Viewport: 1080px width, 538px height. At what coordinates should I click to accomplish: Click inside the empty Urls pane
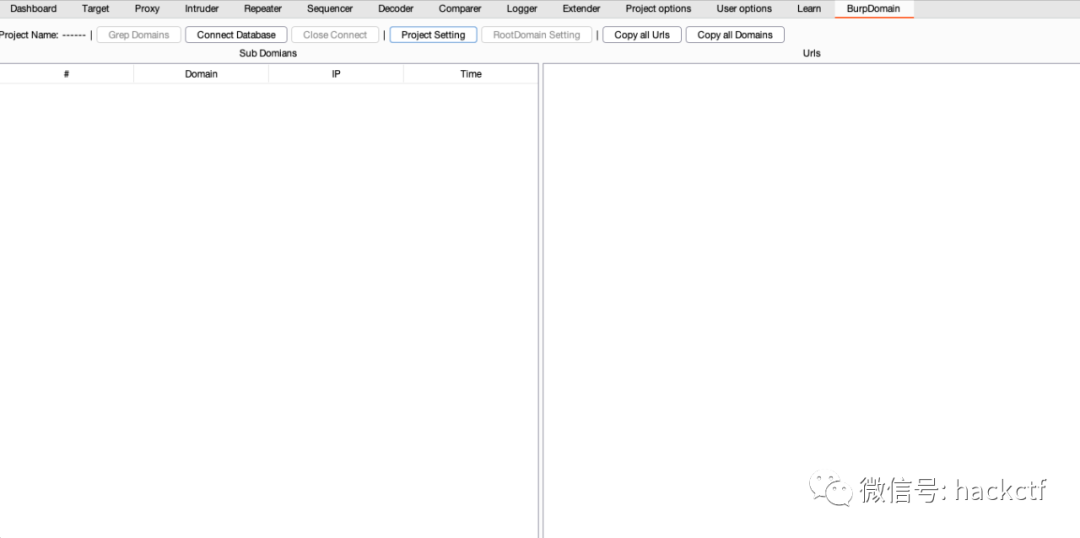[810, 300]
